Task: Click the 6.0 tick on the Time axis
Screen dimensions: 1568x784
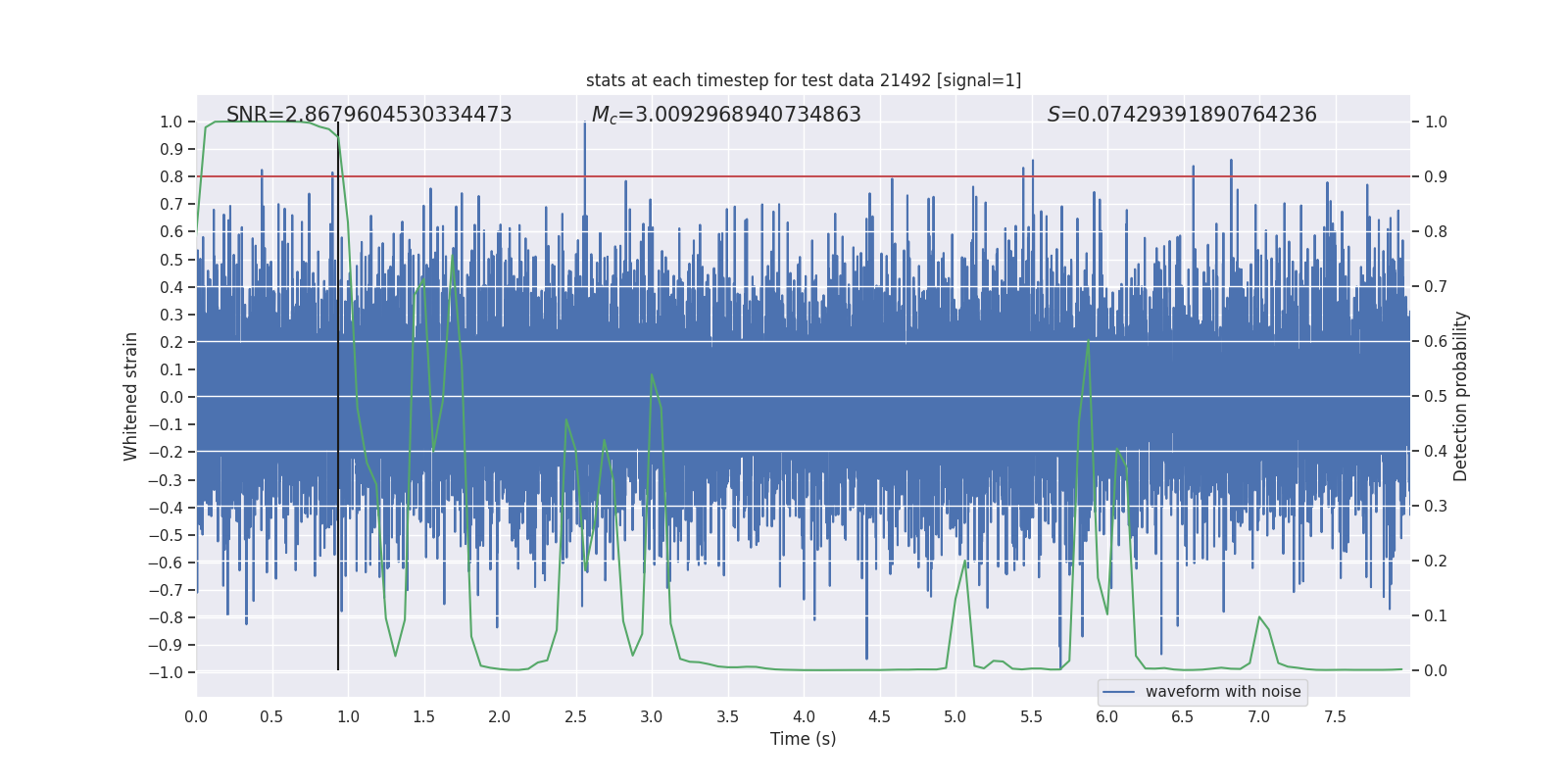Action: [1107, 717]
